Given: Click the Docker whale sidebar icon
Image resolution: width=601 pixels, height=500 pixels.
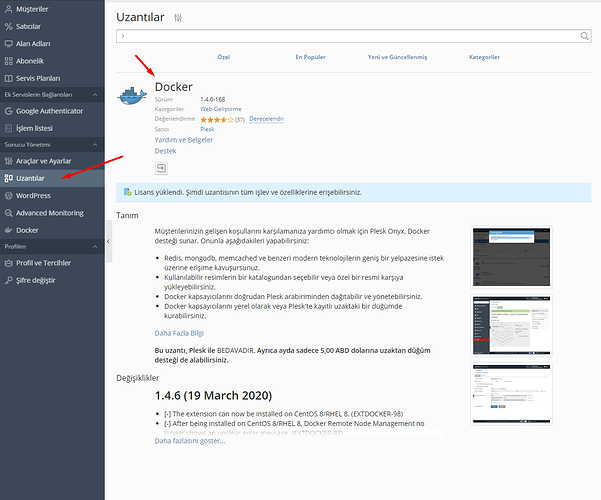Looking at the screenshot, I should (x=8, y=230).
